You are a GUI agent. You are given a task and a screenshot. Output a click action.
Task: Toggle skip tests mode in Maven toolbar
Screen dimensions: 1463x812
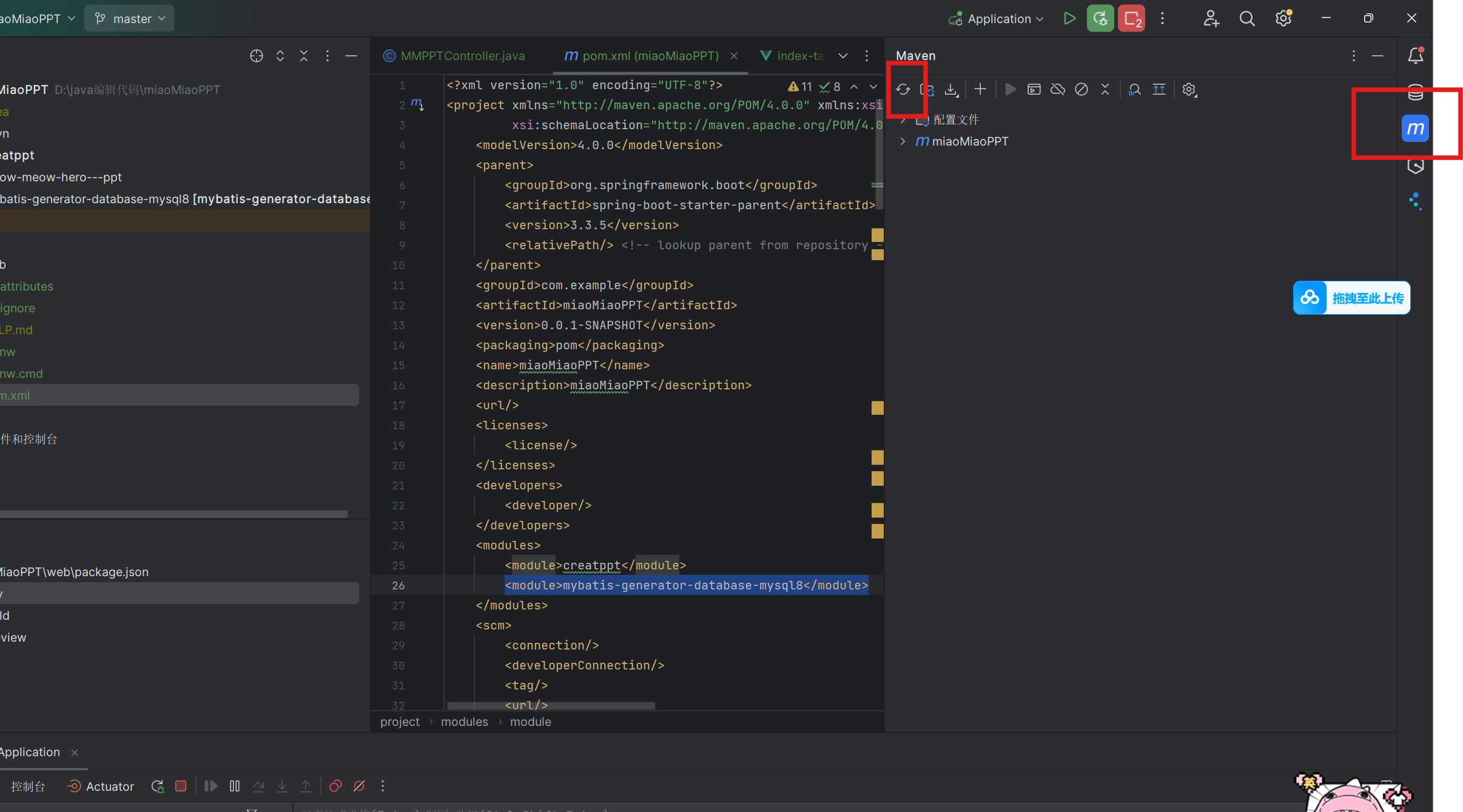1081,89
